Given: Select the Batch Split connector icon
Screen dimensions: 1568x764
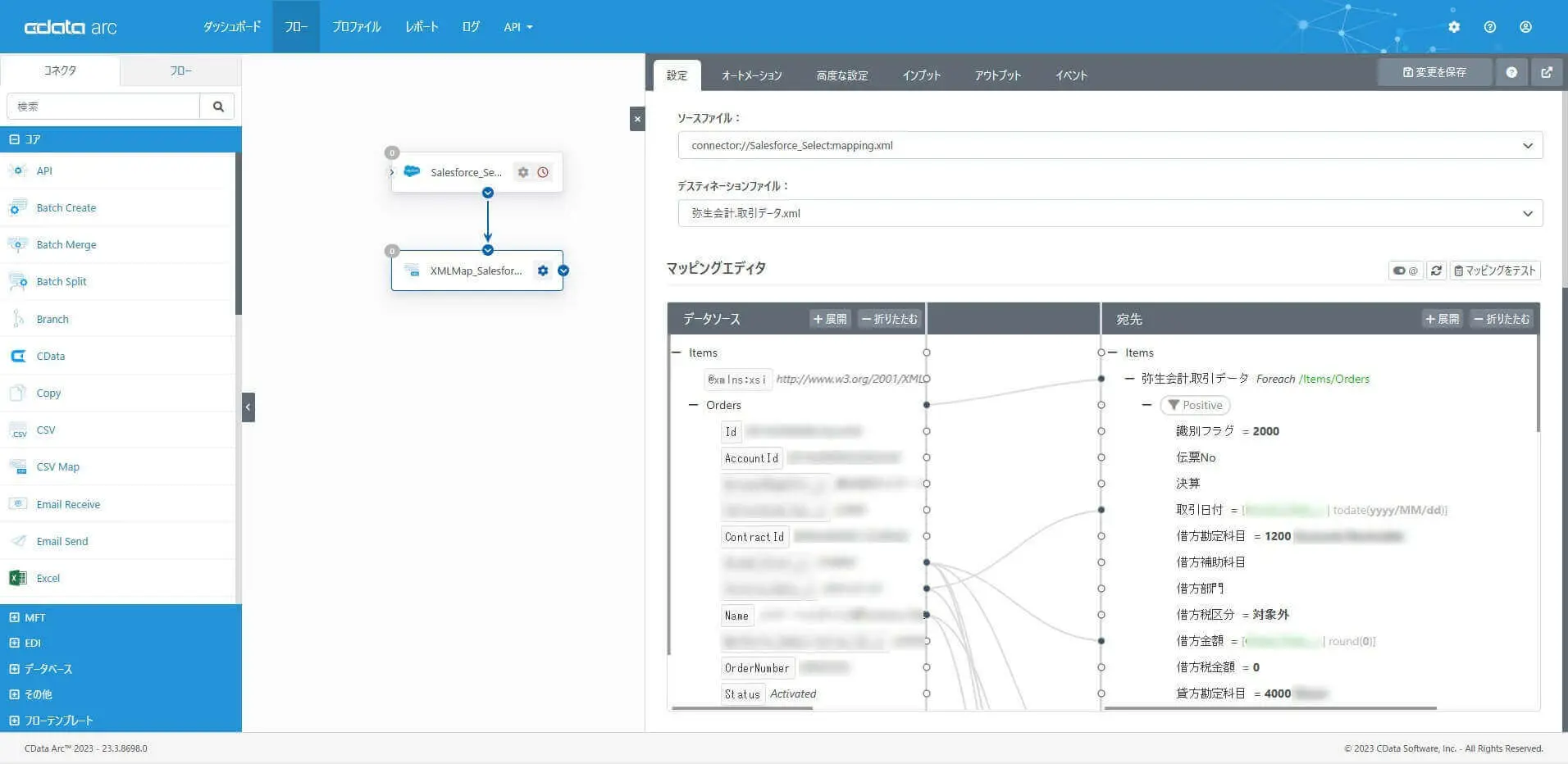Looking at the screenshot, I should pos(17,281).
